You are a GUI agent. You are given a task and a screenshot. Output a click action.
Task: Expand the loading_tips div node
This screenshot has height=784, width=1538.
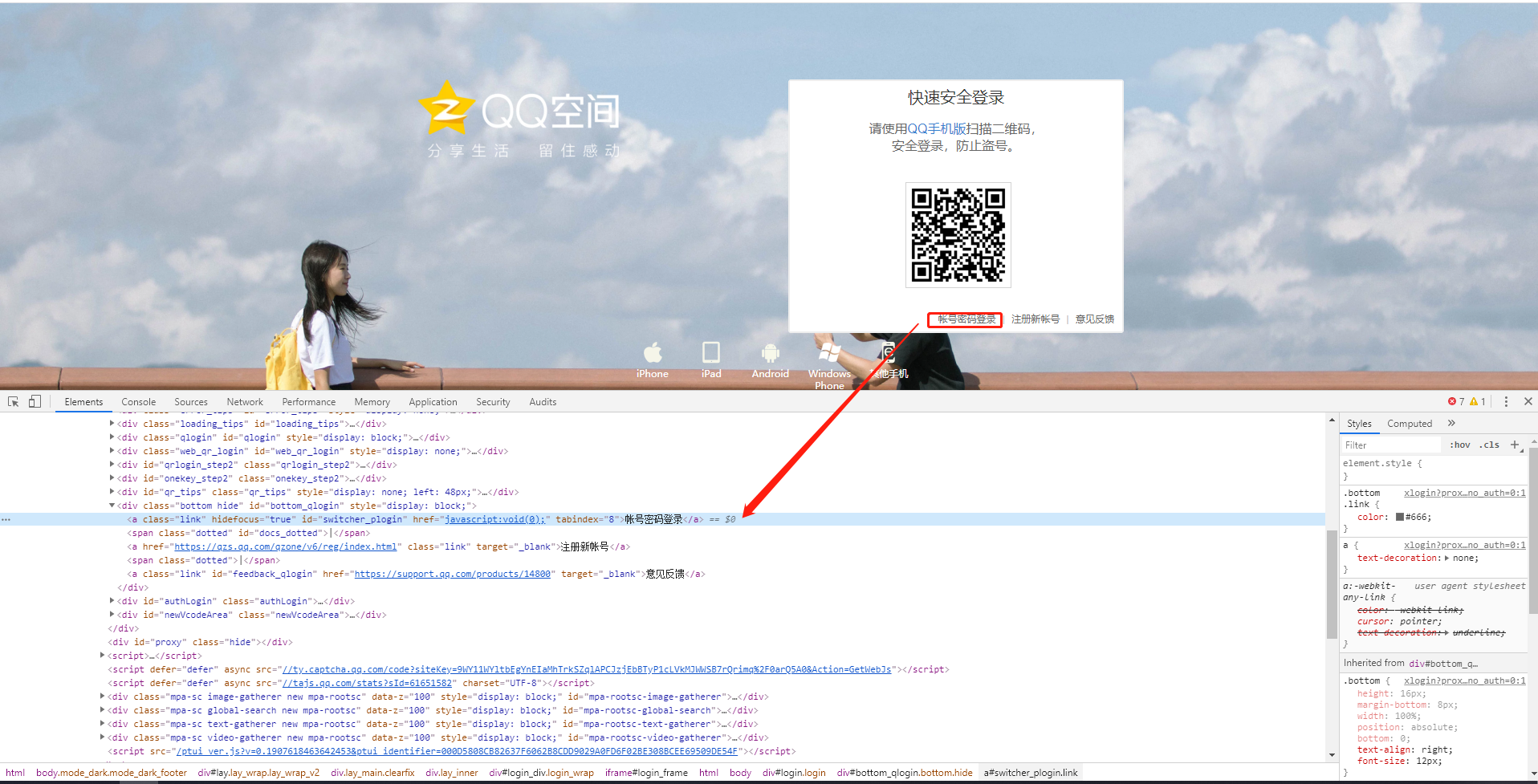(112, 424)
